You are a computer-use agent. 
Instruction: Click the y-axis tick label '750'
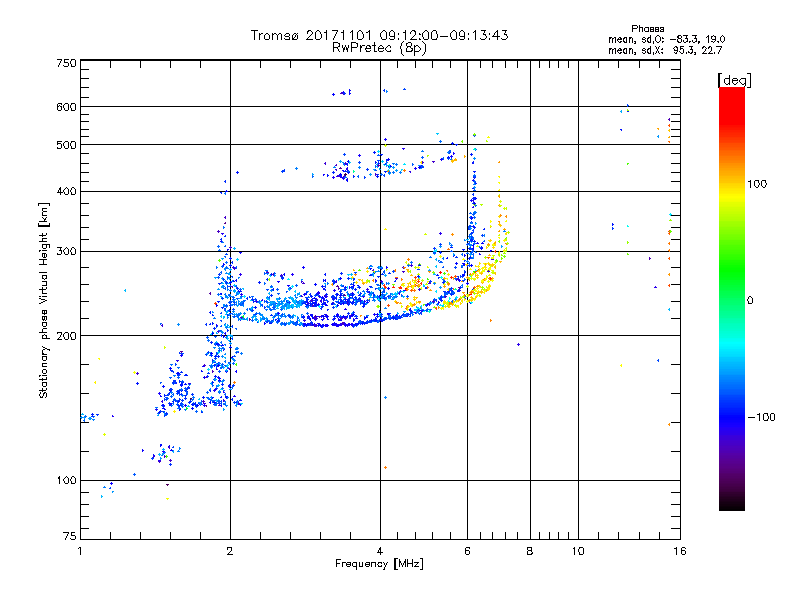pyautogui.click(x=66, y=63)
